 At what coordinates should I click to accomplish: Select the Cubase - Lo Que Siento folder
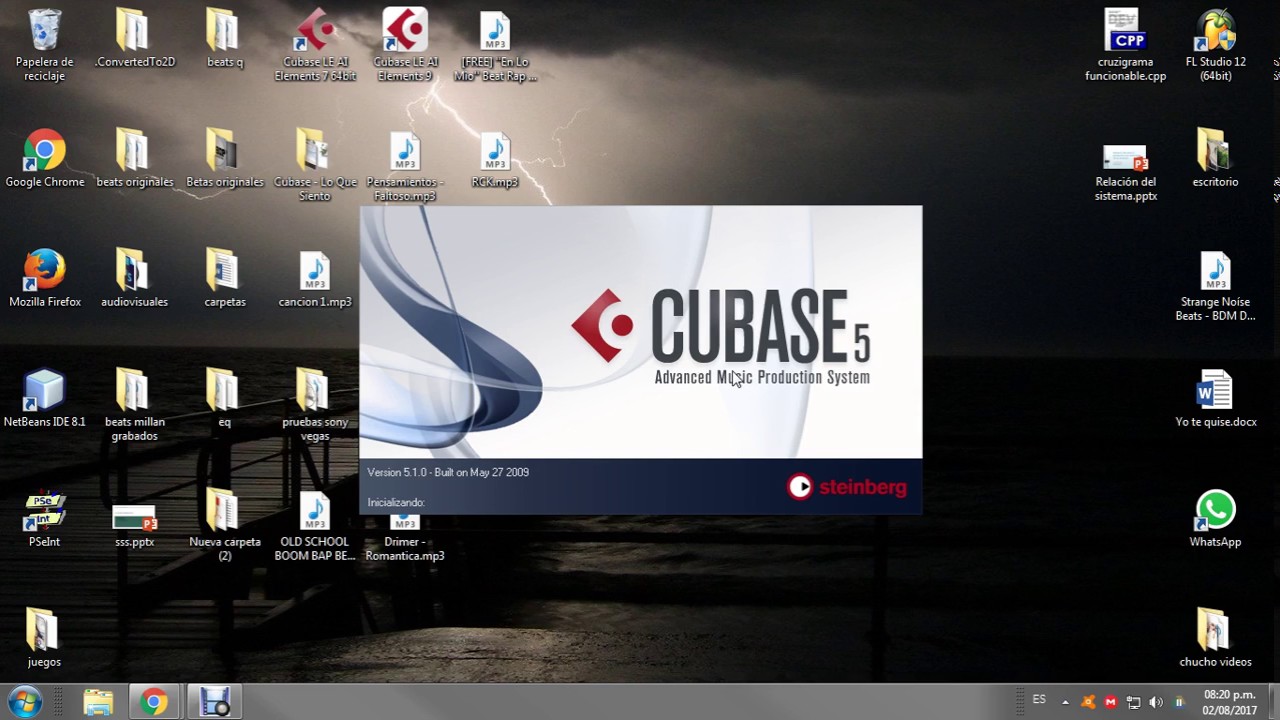pos(315,166)
